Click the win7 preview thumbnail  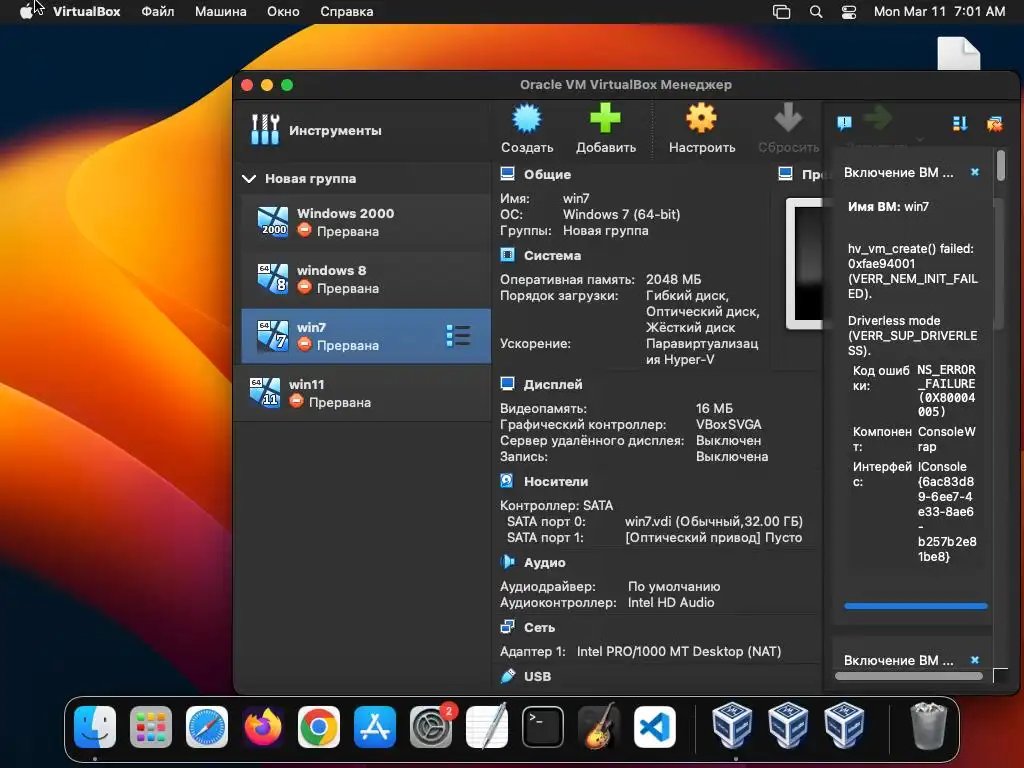point(804,263)
